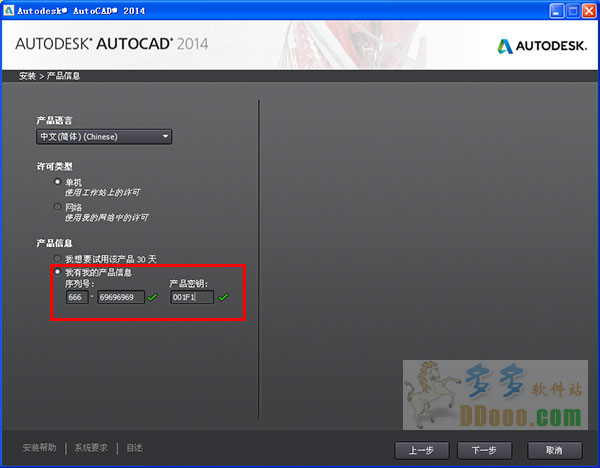The image size is (600, 468).
Task: Click the serial number field 69696969
Action: (121, 297)
